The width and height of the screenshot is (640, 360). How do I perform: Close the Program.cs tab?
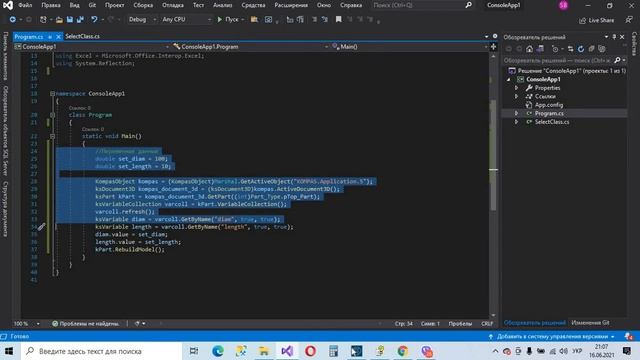(58, 37)
